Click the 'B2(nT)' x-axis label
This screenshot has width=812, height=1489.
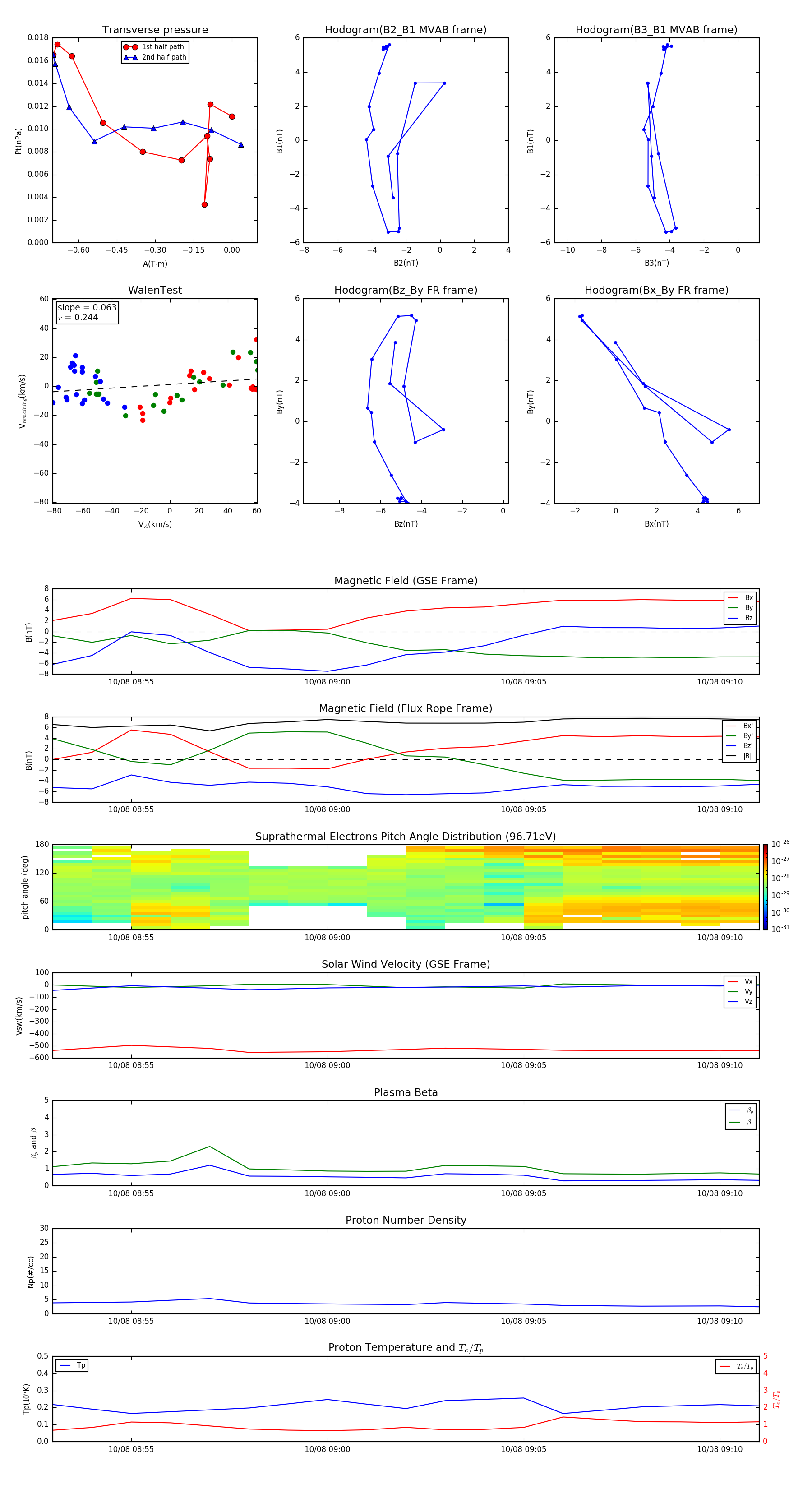click(406, 263)
